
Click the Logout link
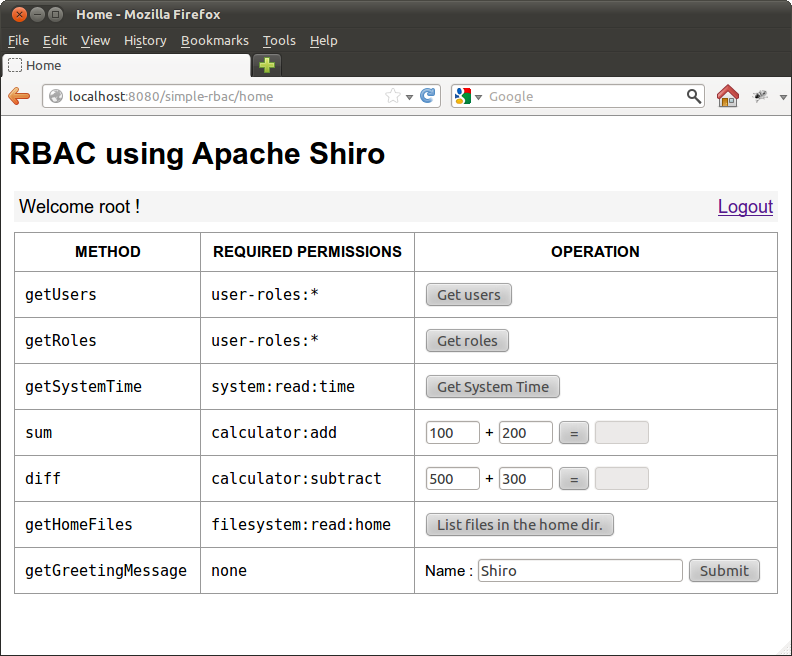coord(745,207)
